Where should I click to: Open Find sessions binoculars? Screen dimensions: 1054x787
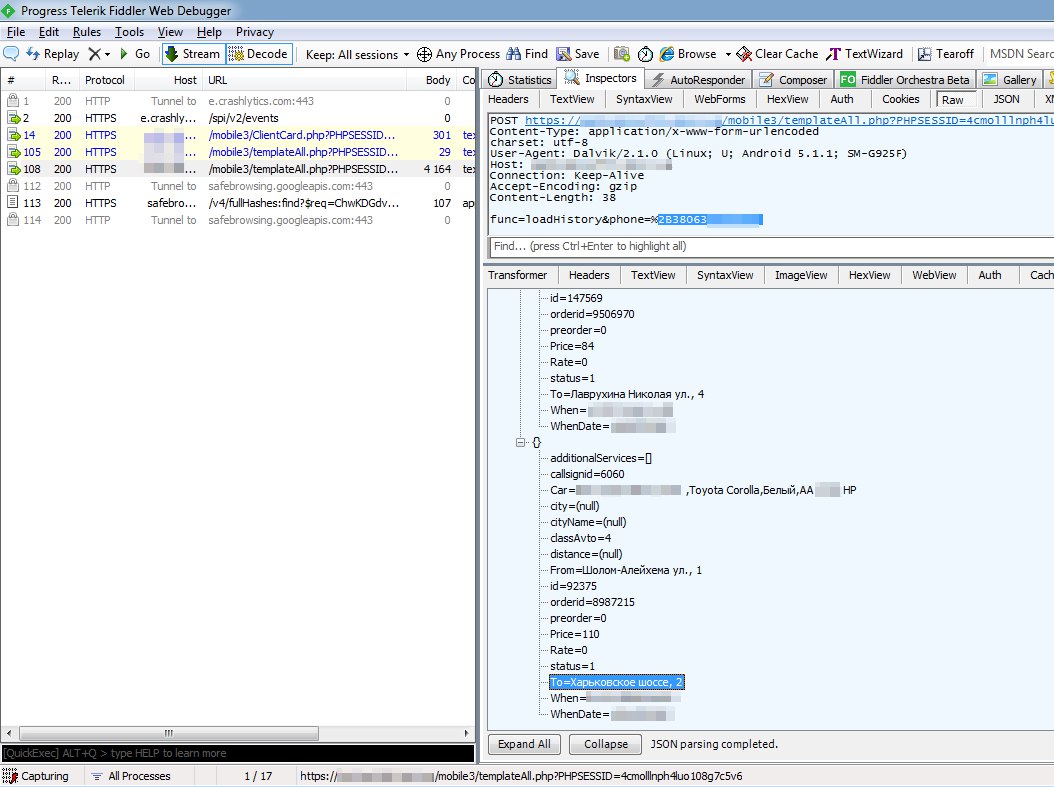click(527, 54)
